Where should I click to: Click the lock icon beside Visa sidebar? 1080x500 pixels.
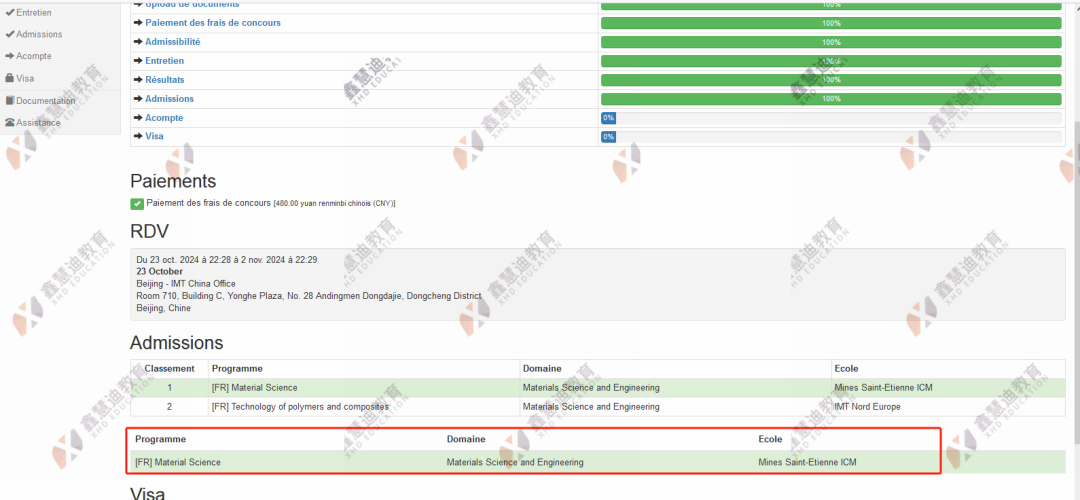[10, 79]
